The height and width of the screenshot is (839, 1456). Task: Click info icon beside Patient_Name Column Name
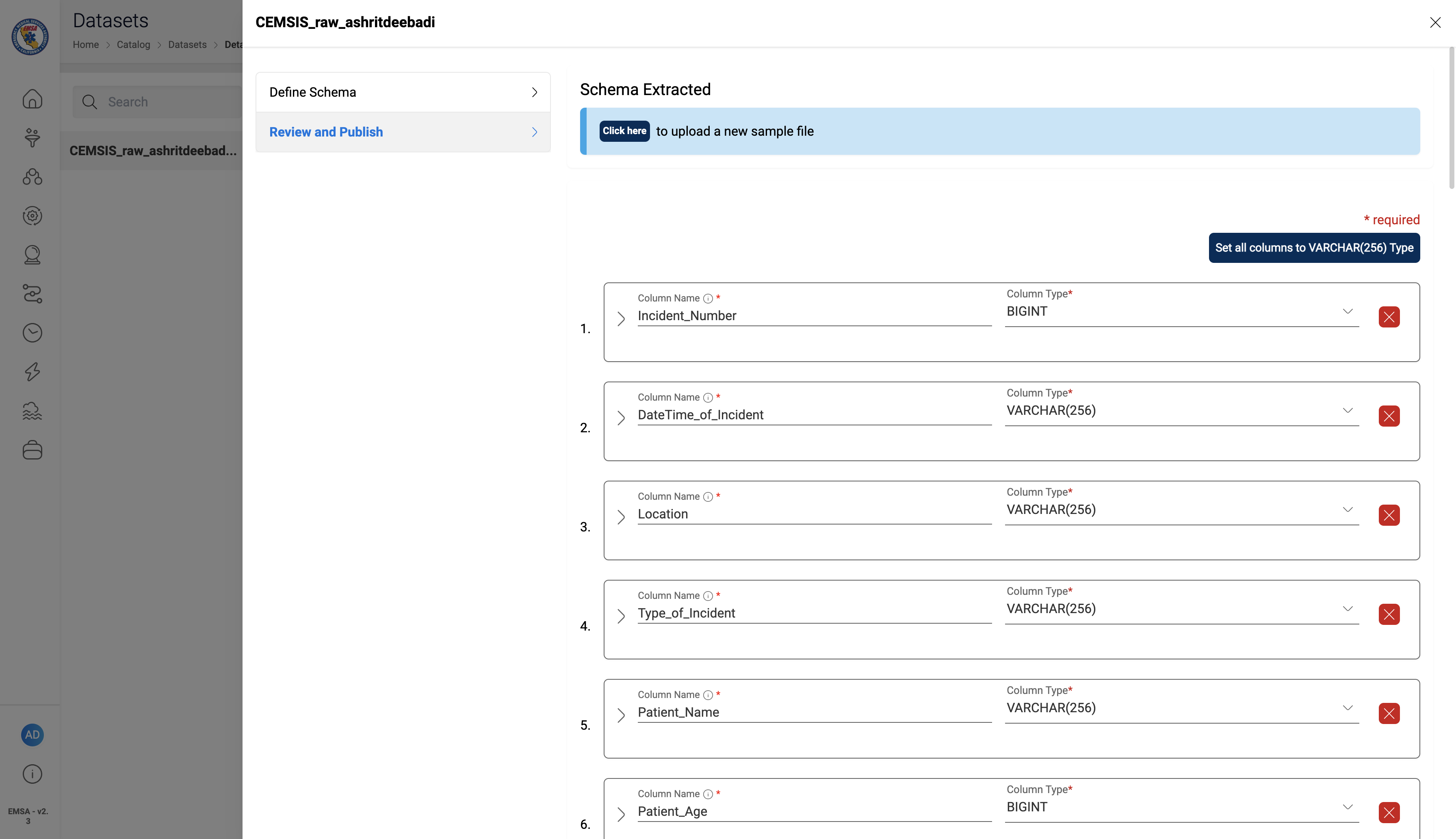coord(708,695)
